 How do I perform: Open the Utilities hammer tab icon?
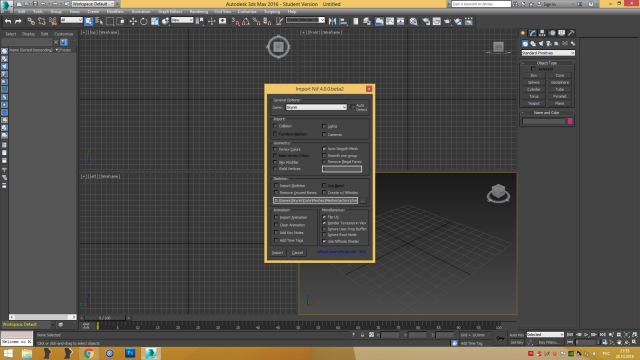click(571, 33)
